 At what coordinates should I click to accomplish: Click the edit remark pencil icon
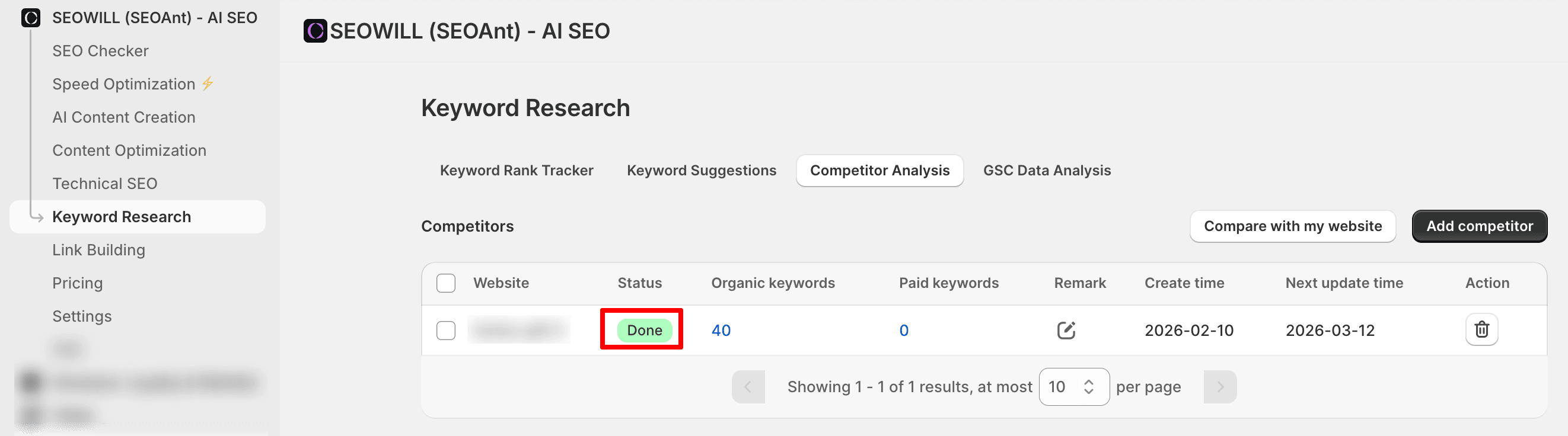[x=1065, y=330]
